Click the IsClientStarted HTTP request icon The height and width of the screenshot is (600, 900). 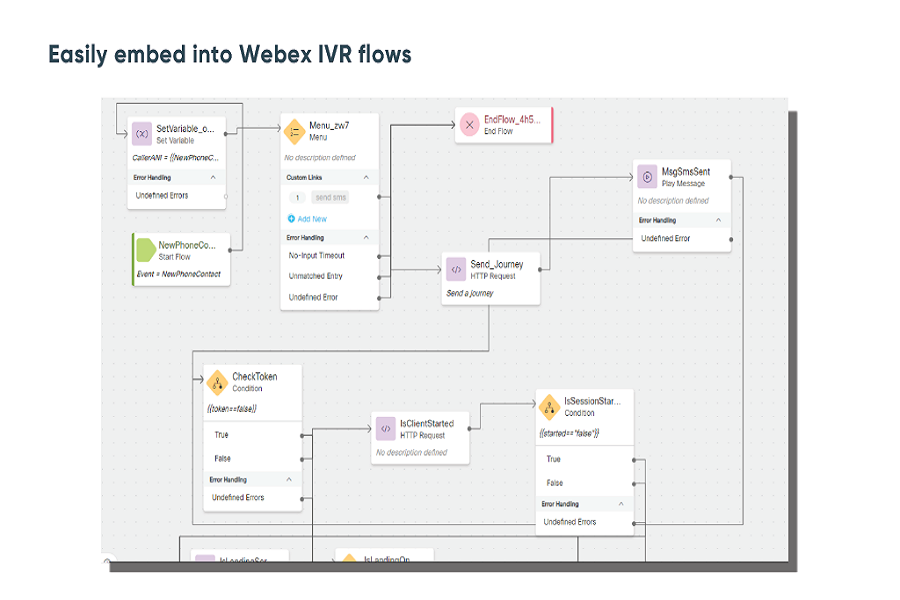coord(386,429)
